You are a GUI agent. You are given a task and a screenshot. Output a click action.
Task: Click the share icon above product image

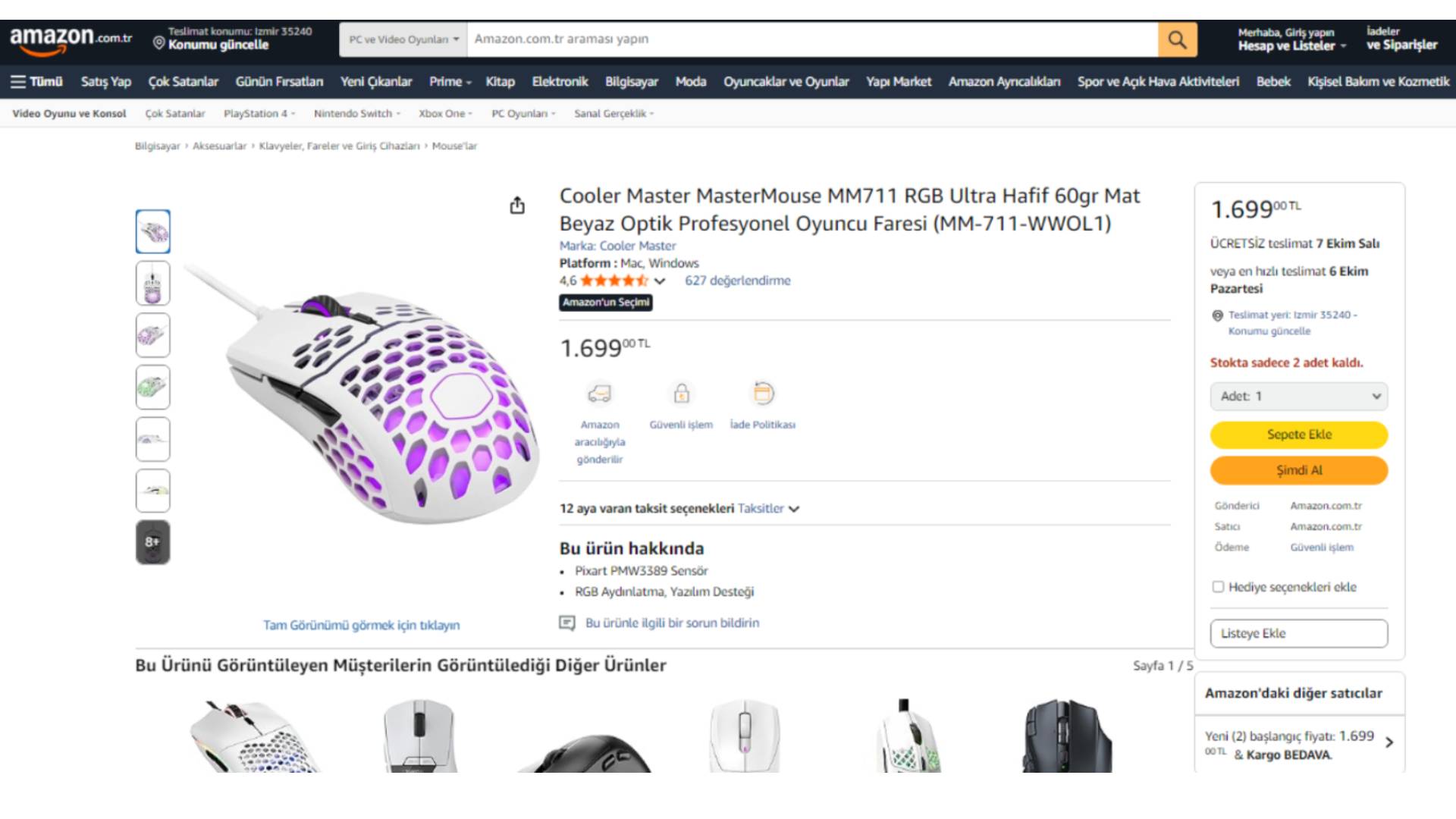(517, 206)
